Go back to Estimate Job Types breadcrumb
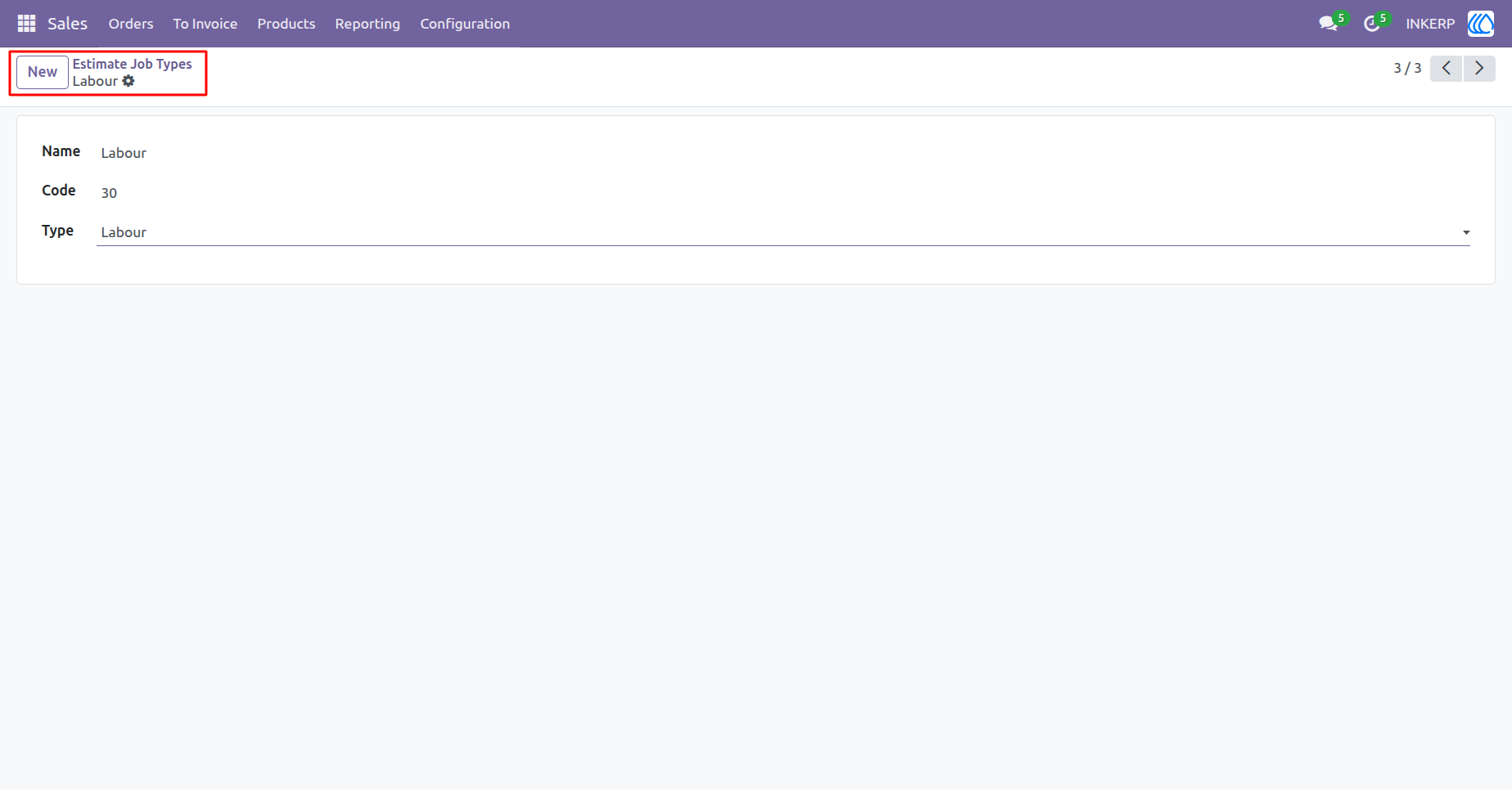The image size is (1512, 790). [133, 64]
